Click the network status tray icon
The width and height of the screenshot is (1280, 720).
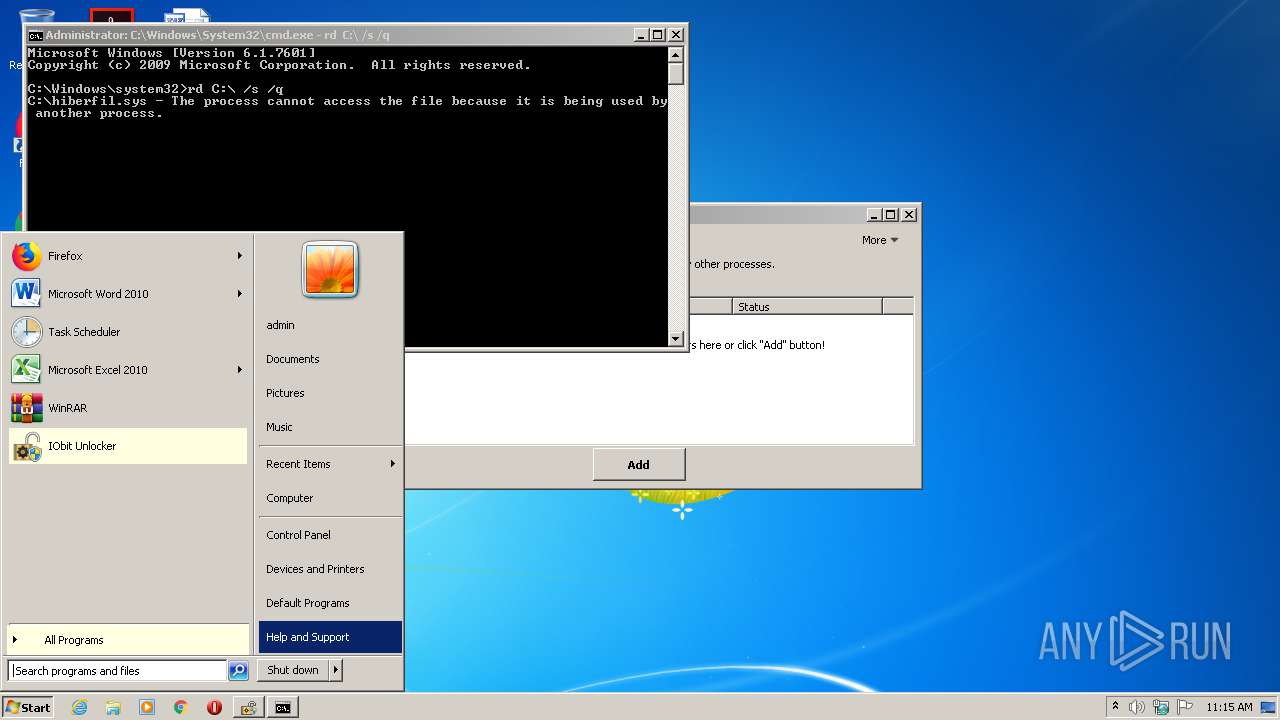point(1161,707)
